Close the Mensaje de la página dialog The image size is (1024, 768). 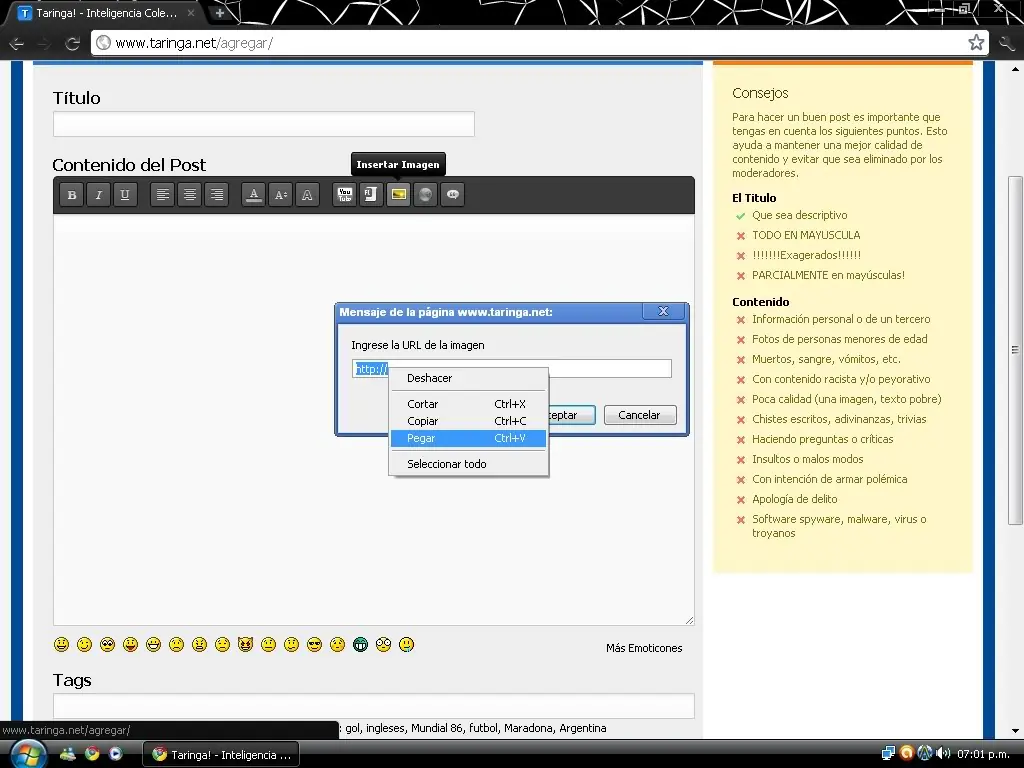pos(663,312)
